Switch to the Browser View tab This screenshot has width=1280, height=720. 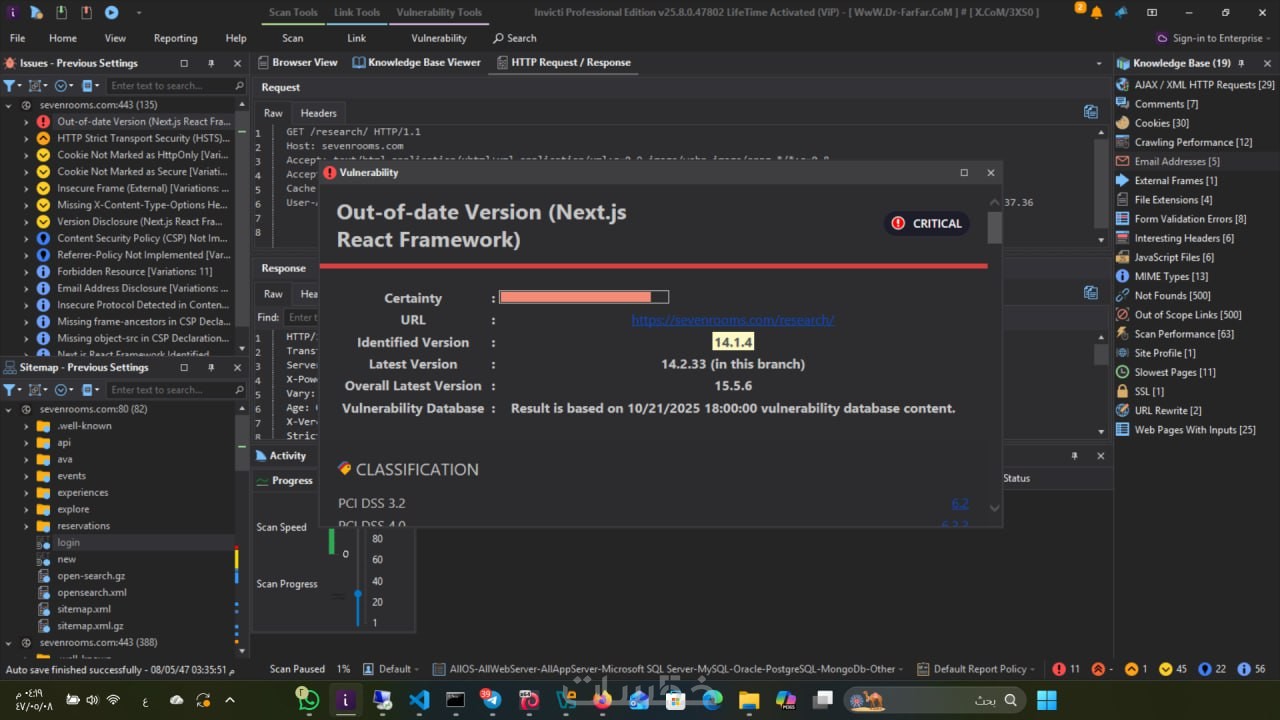[298, 62]
